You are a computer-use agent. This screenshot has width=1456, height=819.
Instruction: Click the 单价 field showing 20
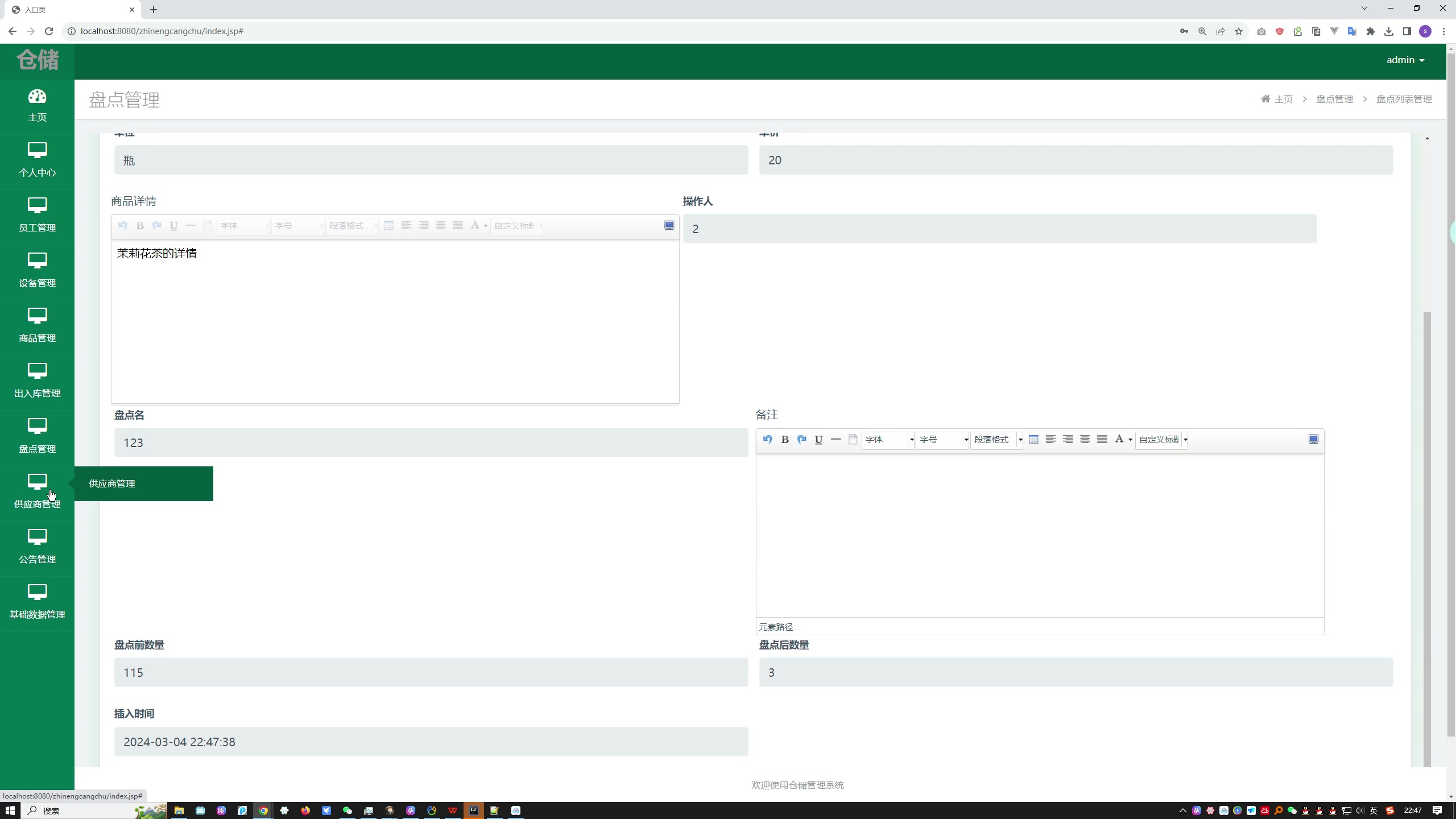(1076, 160)
